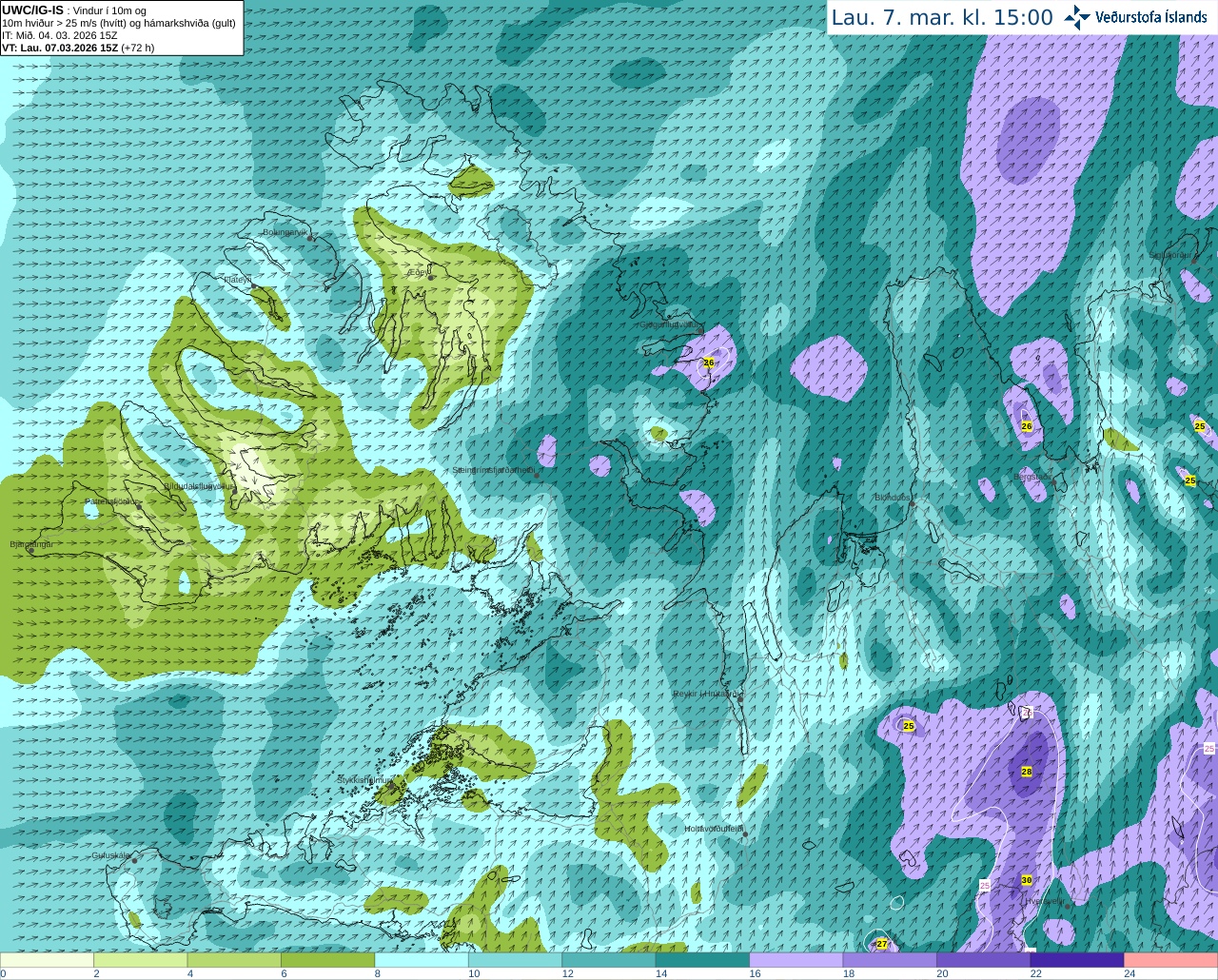
Task: Click the 'Lau. 7. mar. kl. 15:00' date header
Action: [942, 17]
